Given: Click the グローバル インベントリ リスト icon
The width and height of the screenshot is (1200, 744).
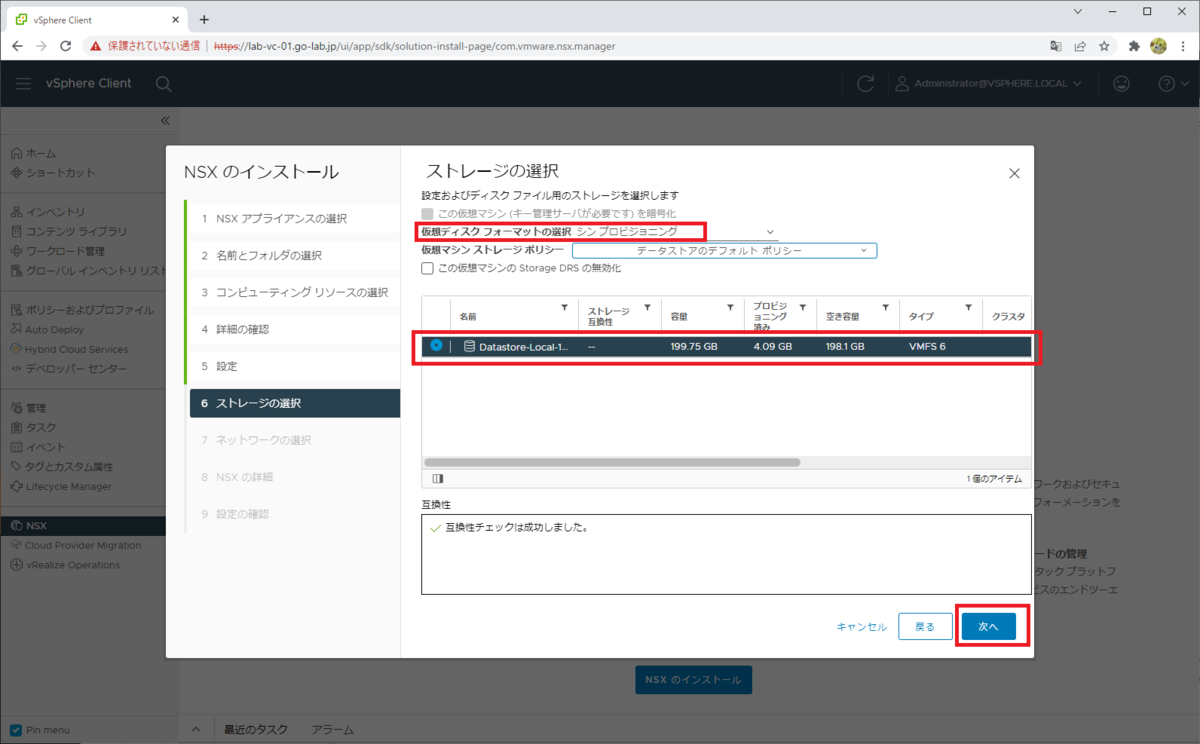Looking at the screenshot, I should [x=17, y=270].
